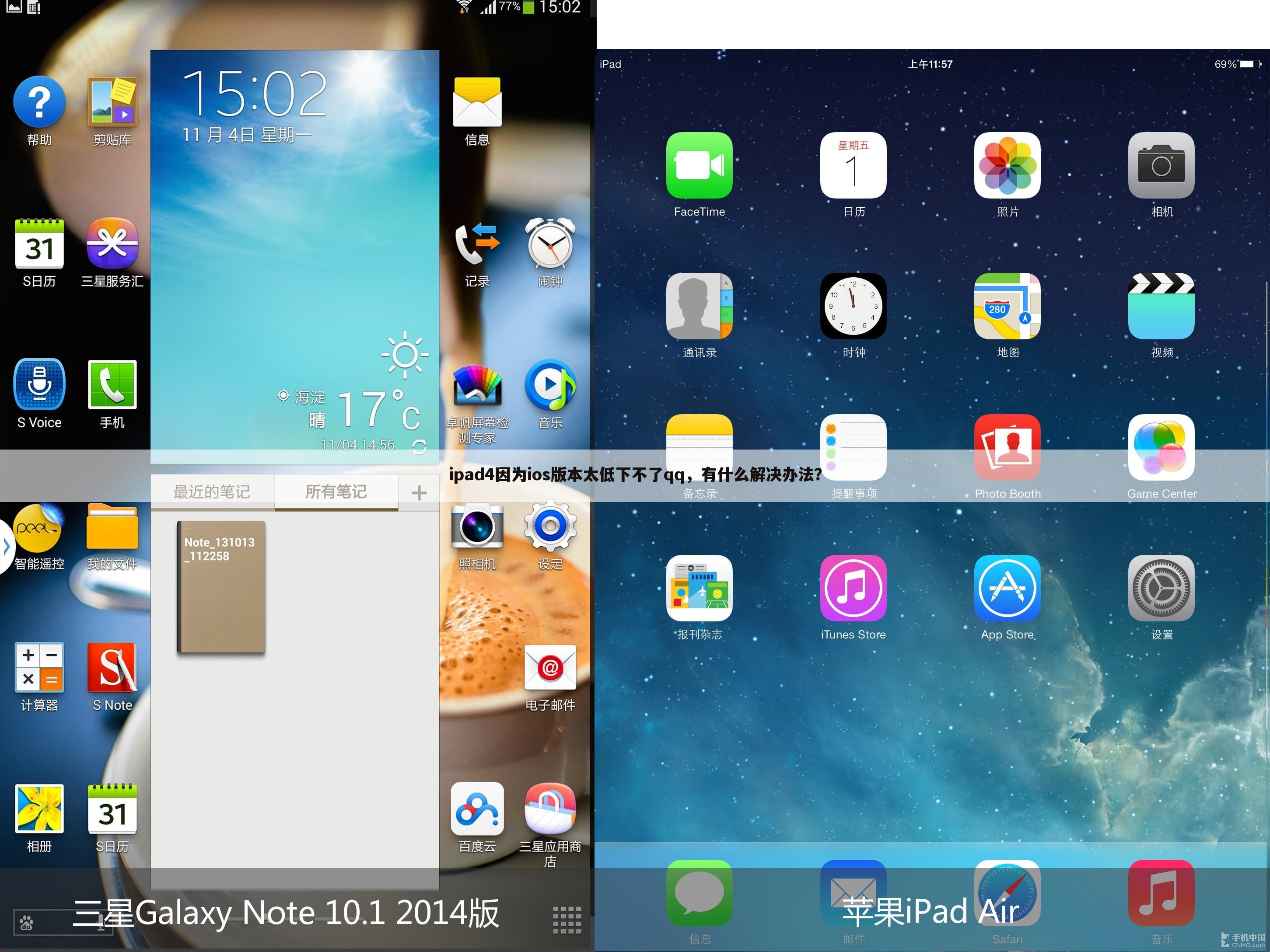This screenshot has width=1270, height=952.
Task: Open the iPad dock 音乐 Music app
Action: [x=1161, y=893]
